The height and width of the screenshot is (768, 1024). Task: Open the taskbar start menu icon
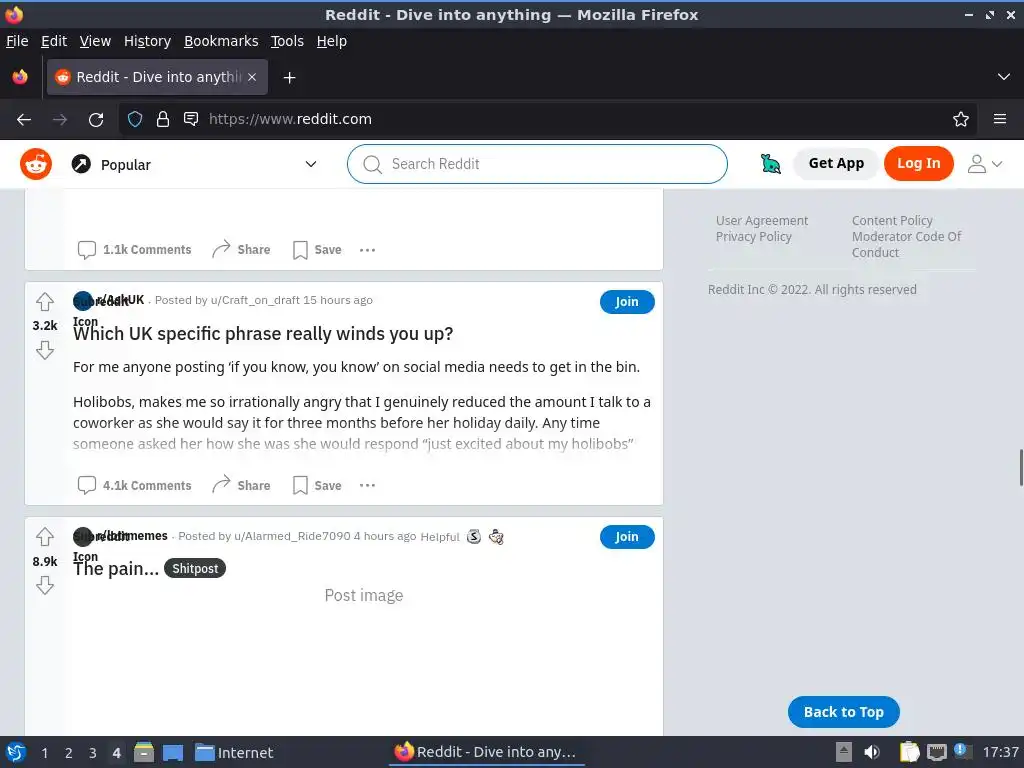[x=16, y=752]
